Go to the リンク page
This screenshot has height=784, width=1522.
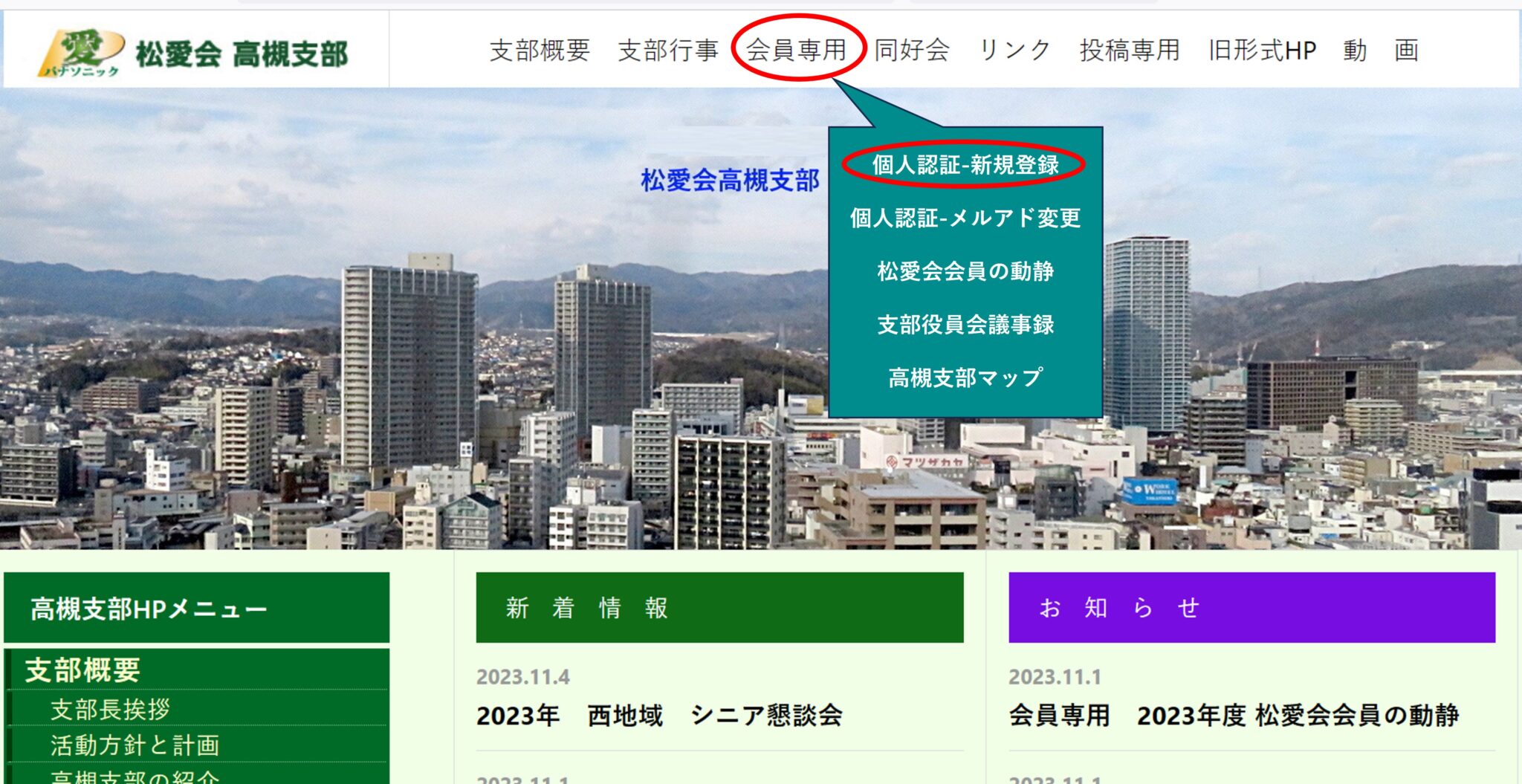point(1014,51)
